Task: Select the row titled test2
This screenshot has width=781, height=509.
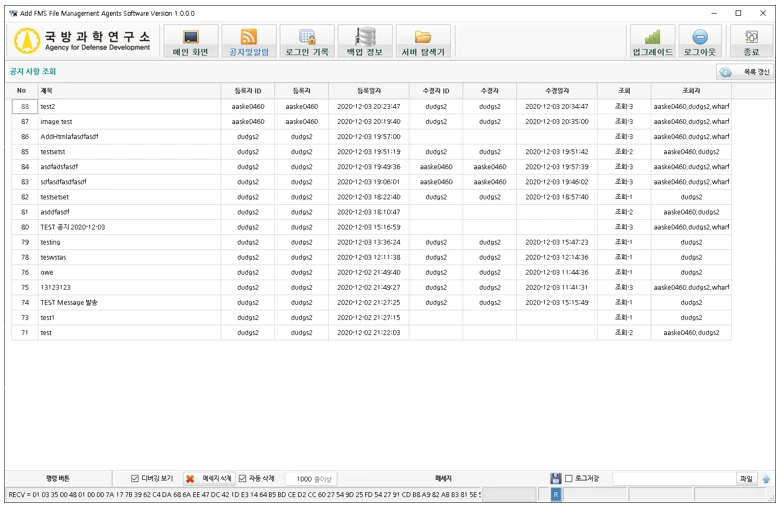Action: [x=371, y=107]
